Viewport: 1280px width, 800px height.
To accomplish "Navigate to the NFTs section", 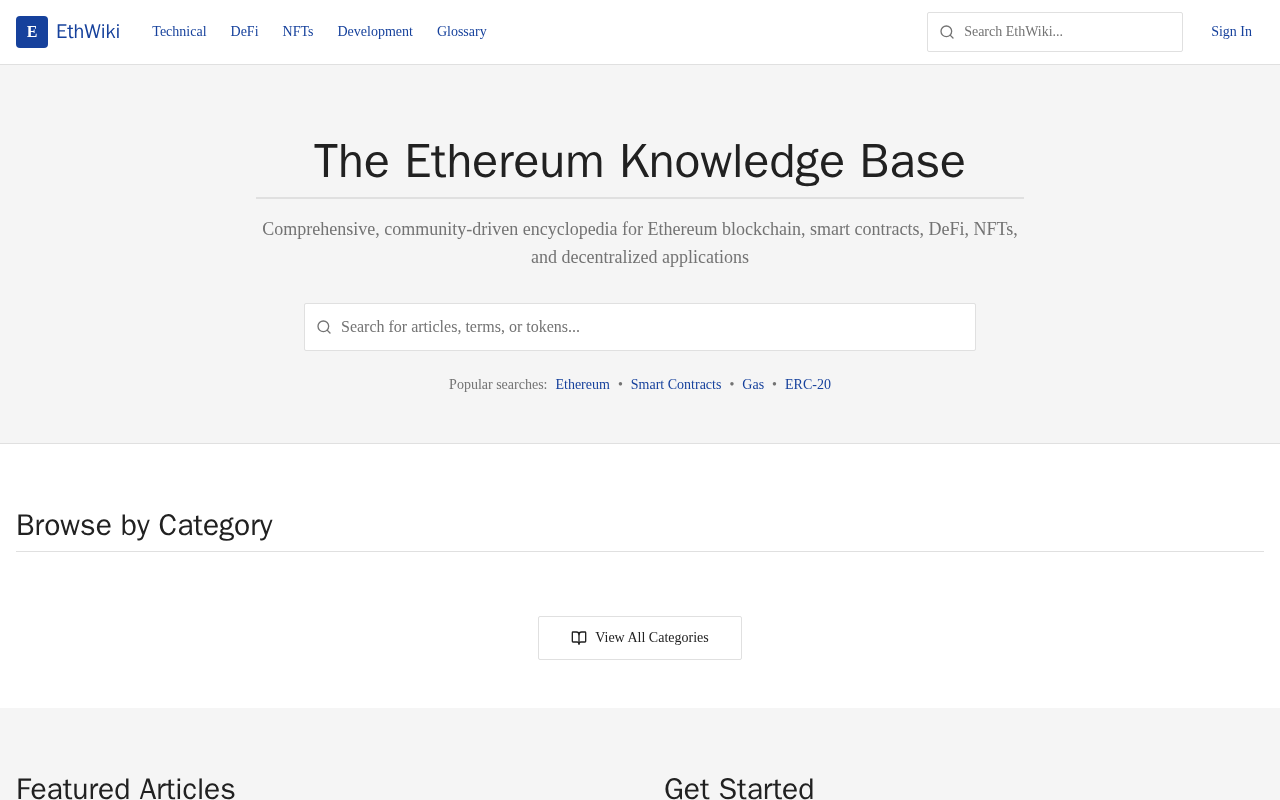I will [x=298, y=32].
